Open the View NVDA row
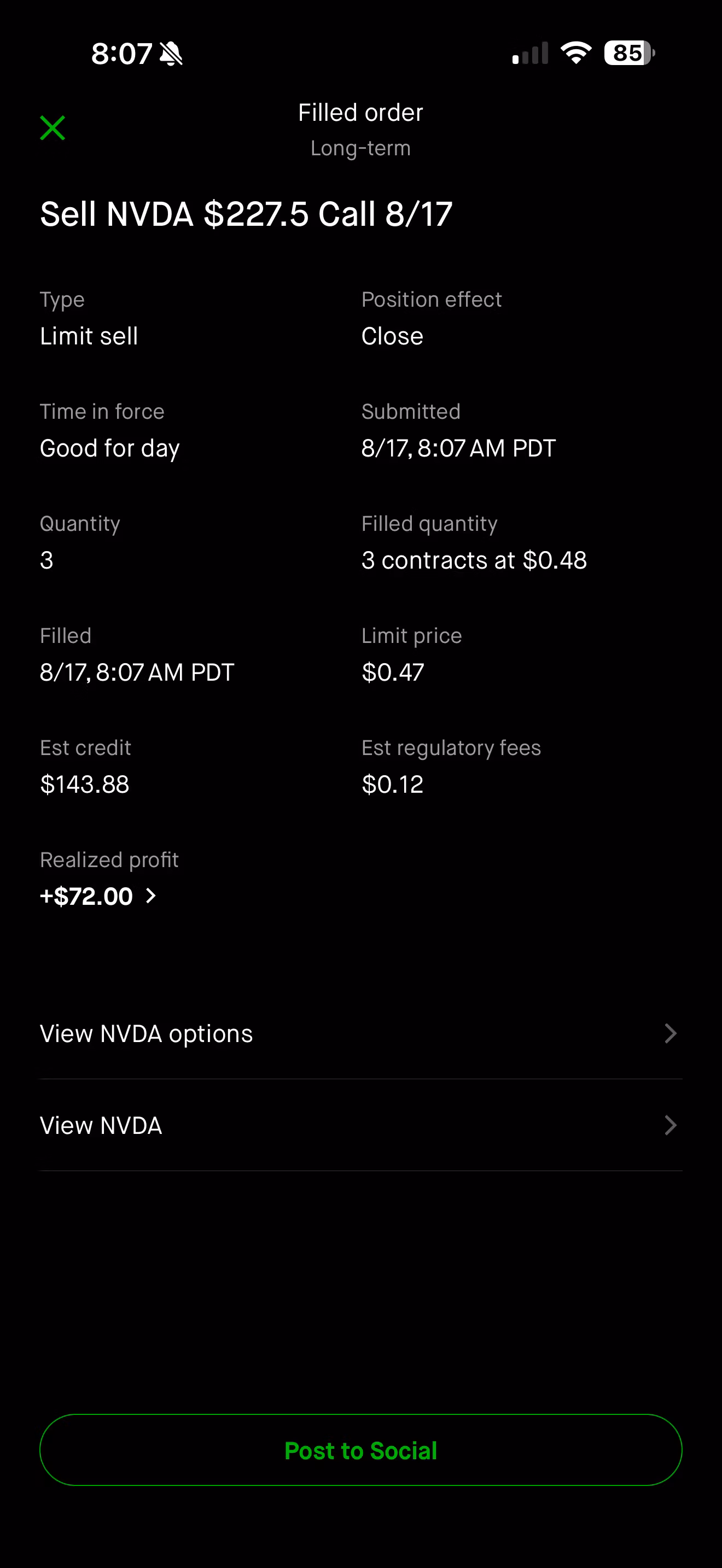The width and height of the screenshot is (722, 1568). coord(361,1126)
